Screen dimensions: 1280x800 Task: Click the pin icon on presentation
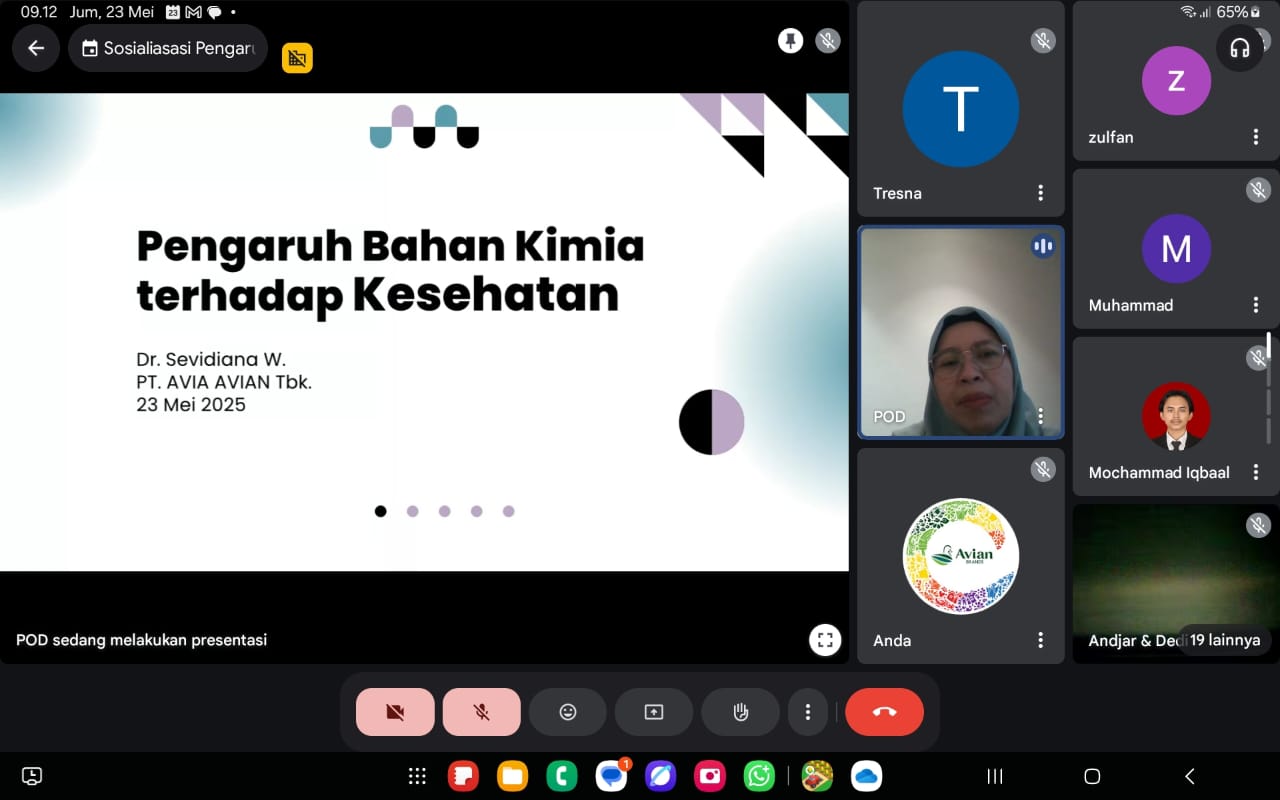pos(791,41)
